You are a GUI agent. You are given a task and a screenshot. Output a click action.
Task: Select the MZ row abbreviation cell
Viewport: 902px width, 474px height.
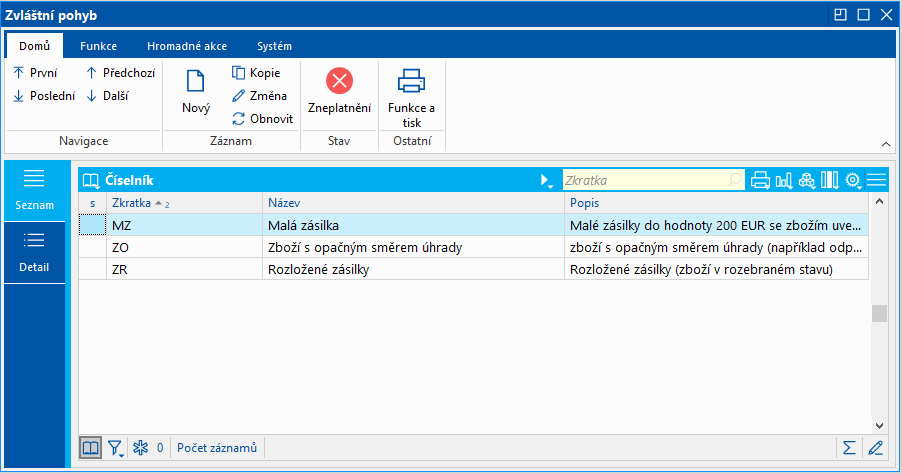(185, 225)
